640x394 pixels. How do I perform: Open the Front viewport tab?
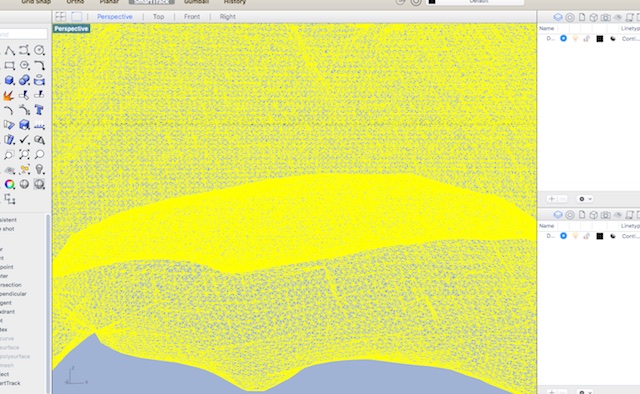(192, 17)
